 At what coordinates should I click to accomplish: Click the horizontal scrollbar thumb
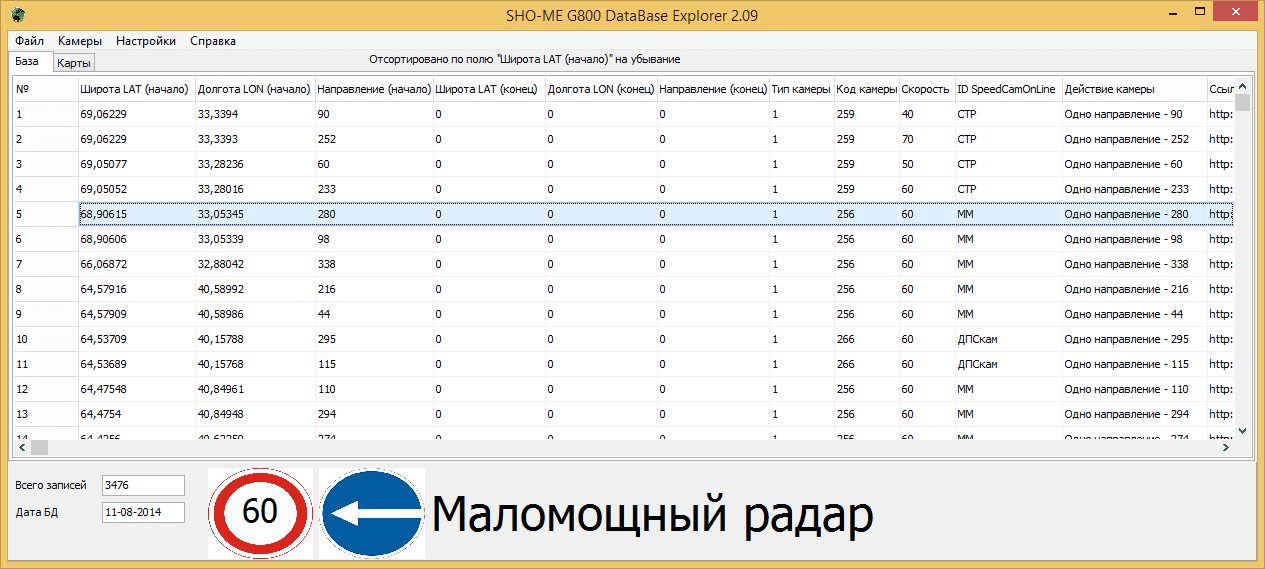[x=40, y=447]
